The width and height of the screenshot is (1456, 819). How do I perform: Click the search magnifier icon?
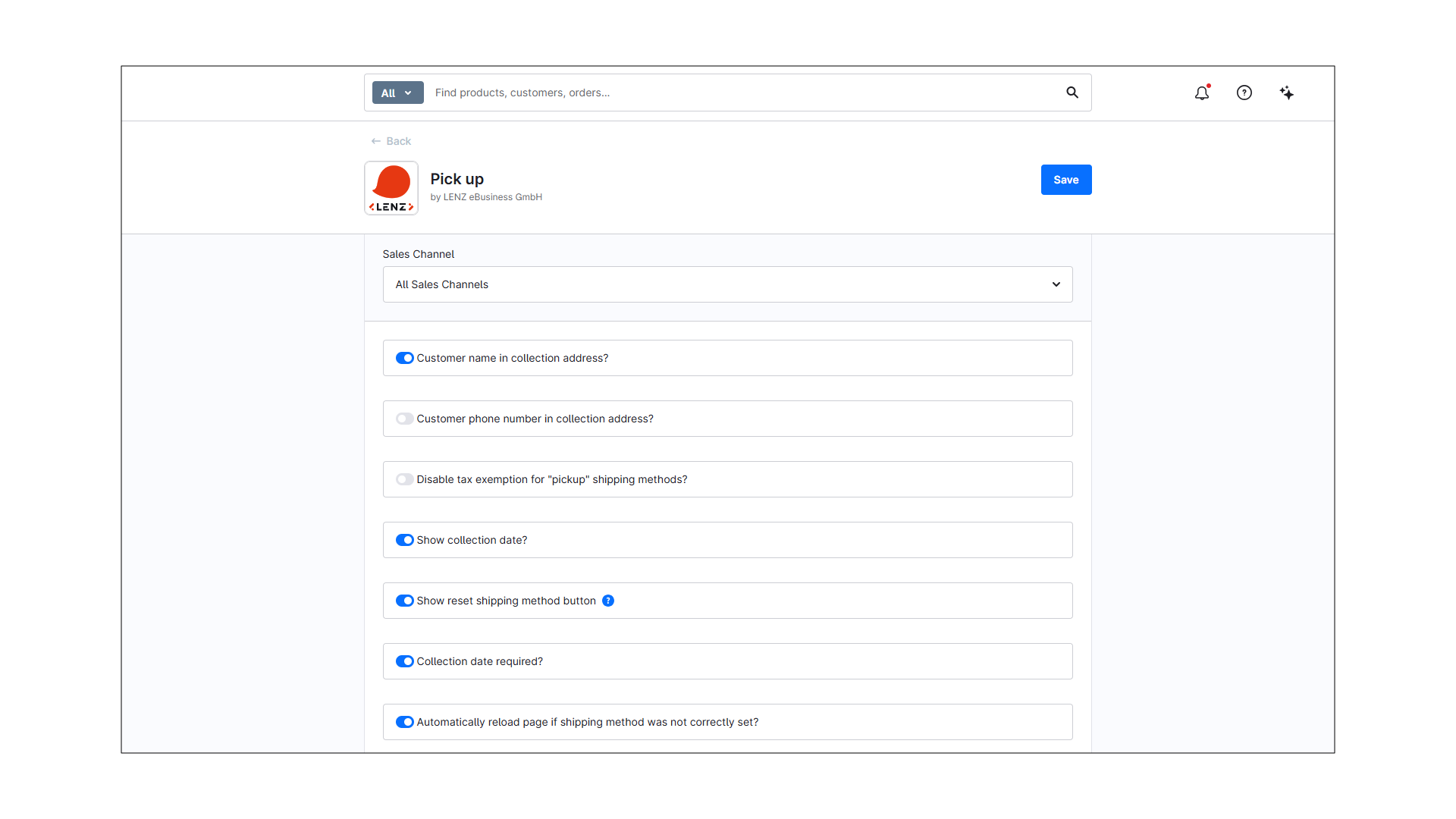pos(1072,93)
